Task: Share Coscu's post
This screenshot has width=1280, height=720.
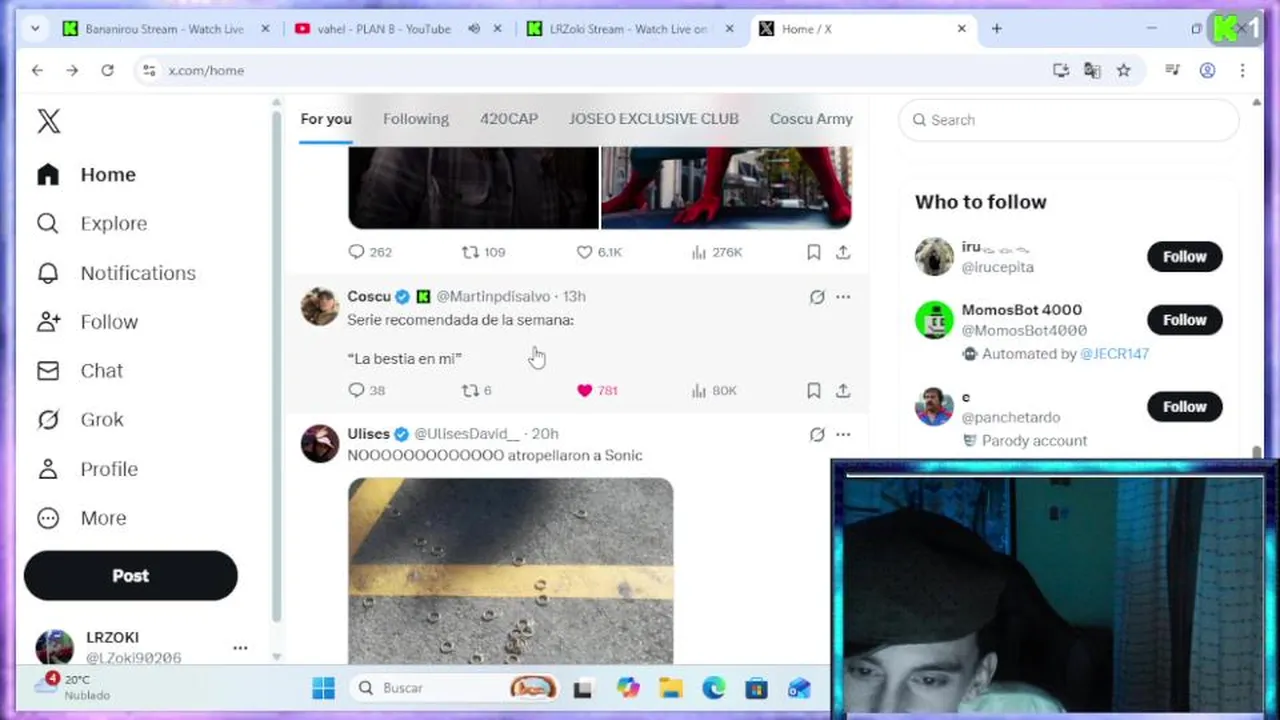Action: 843,391
